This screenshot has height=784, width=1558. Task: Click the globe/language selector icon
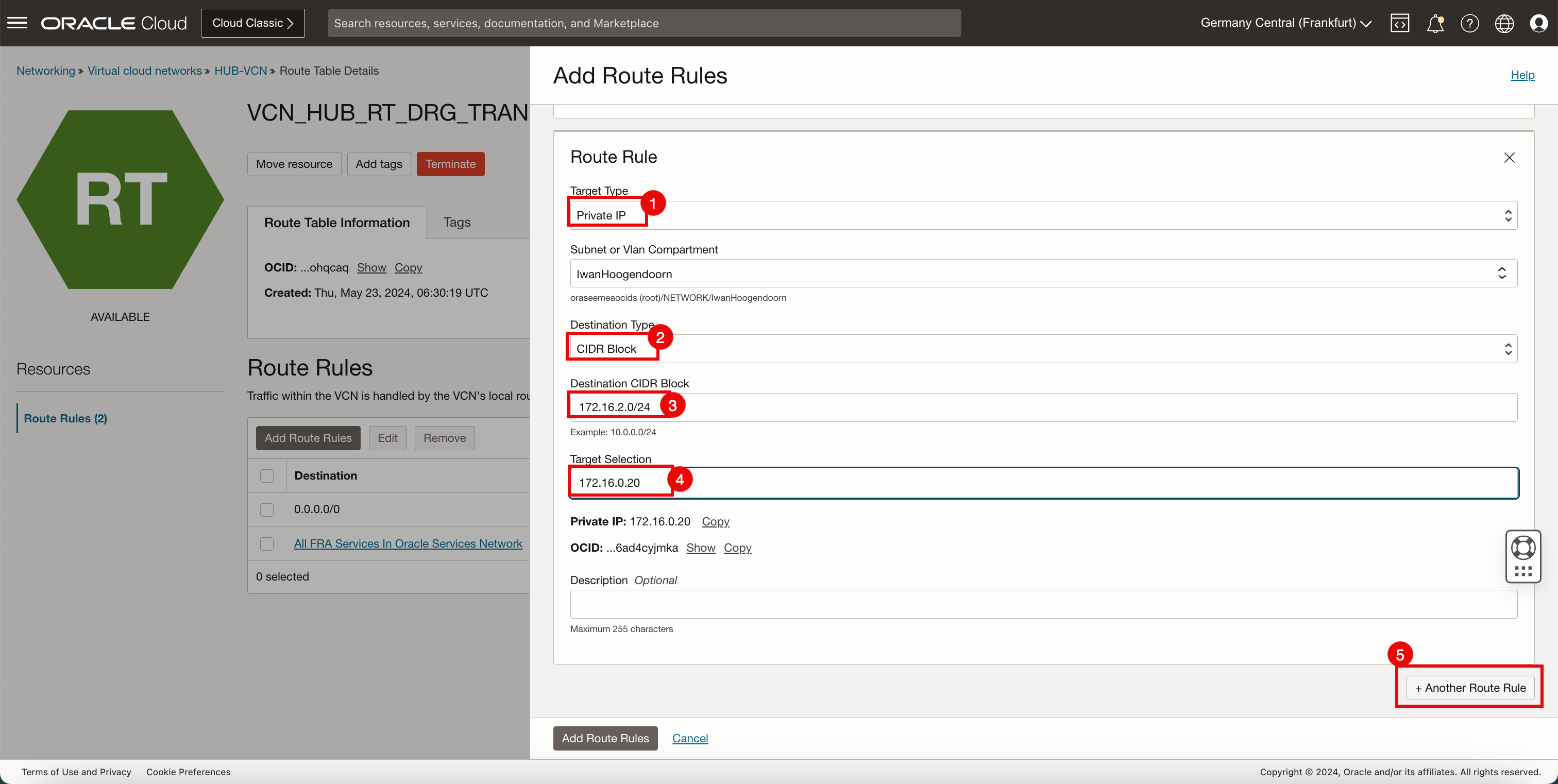1504,23
